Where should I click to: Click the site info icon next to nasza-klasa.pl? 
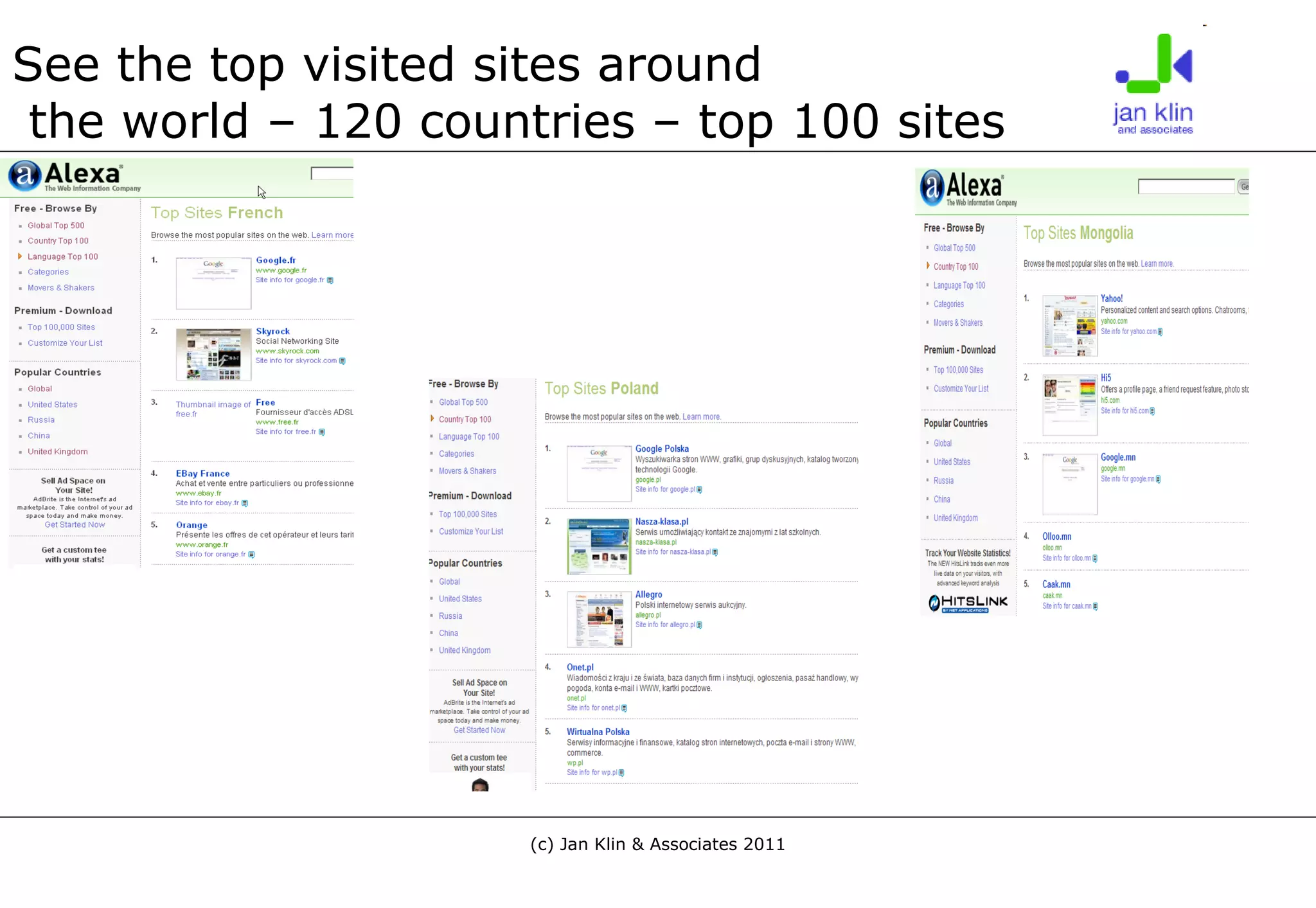point(715,552)
